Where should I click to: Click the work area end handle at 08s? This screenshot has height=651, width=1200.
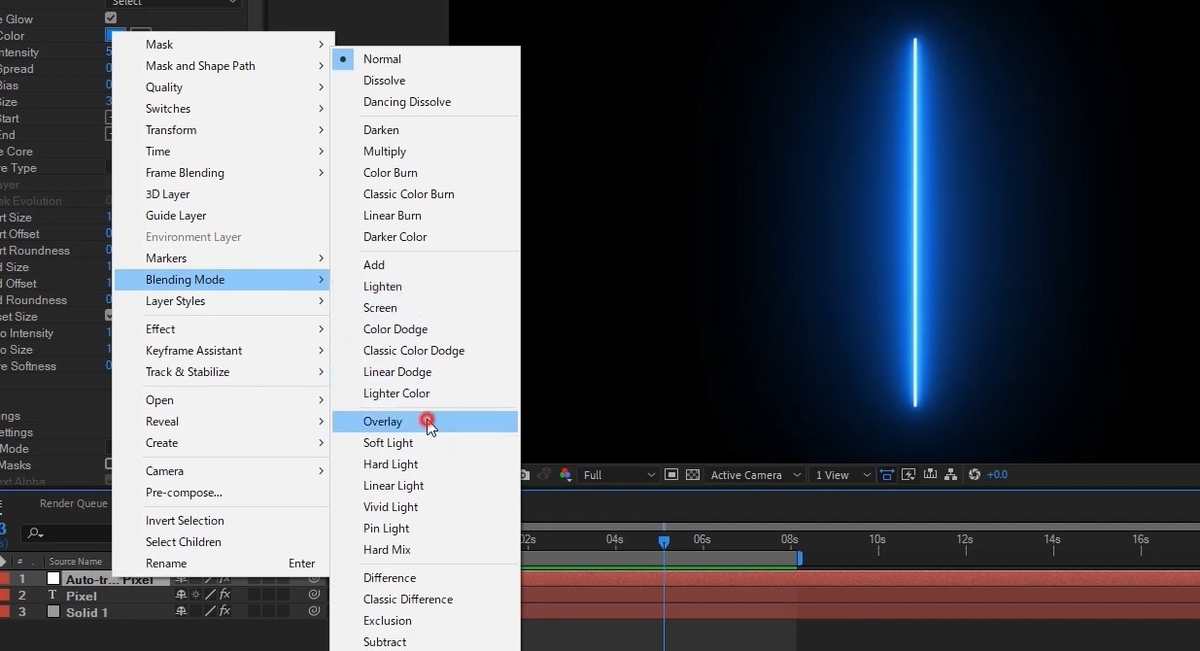(799, 558)
